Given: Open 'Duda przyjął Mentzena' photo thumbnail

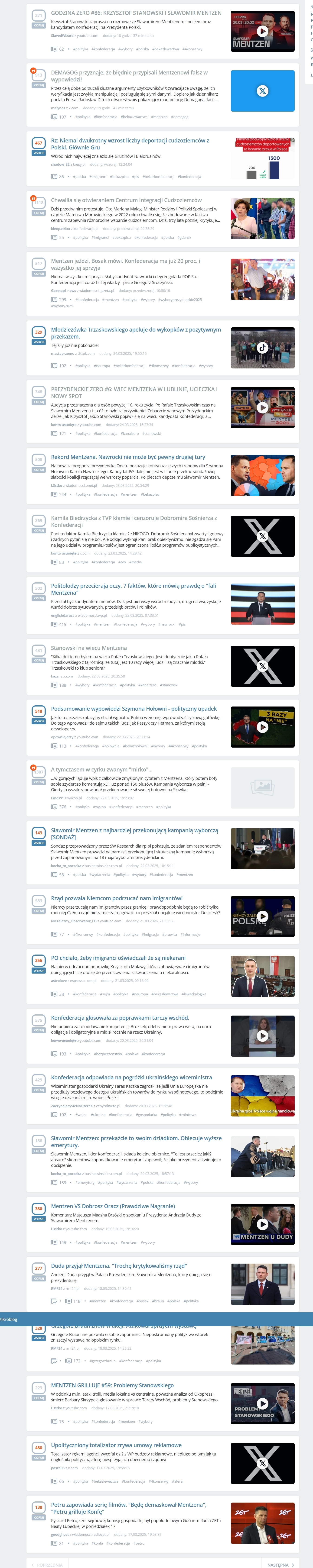Looking at the screenshot, I should click(262, 1284).
